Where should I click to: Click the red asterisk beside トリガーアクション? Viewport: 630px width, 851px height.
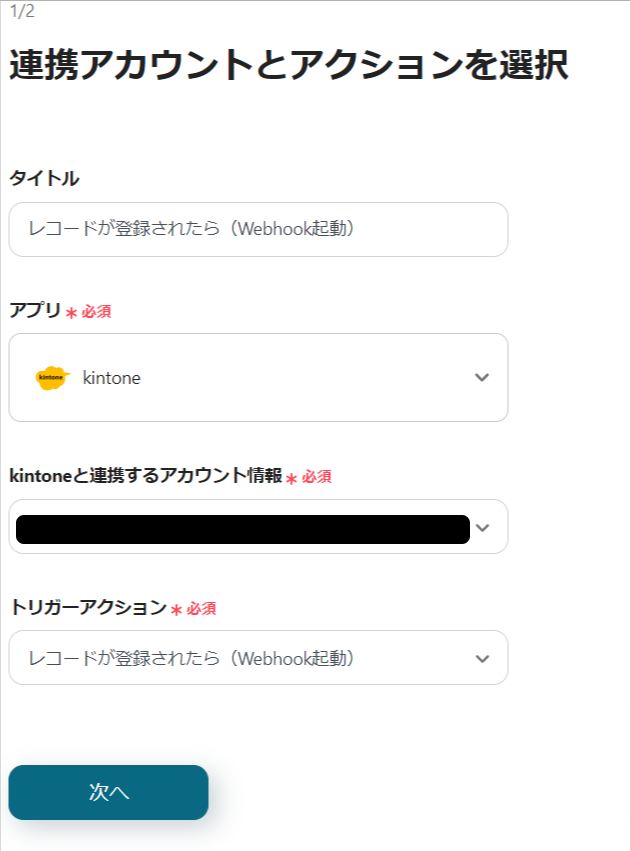(176, 609)
